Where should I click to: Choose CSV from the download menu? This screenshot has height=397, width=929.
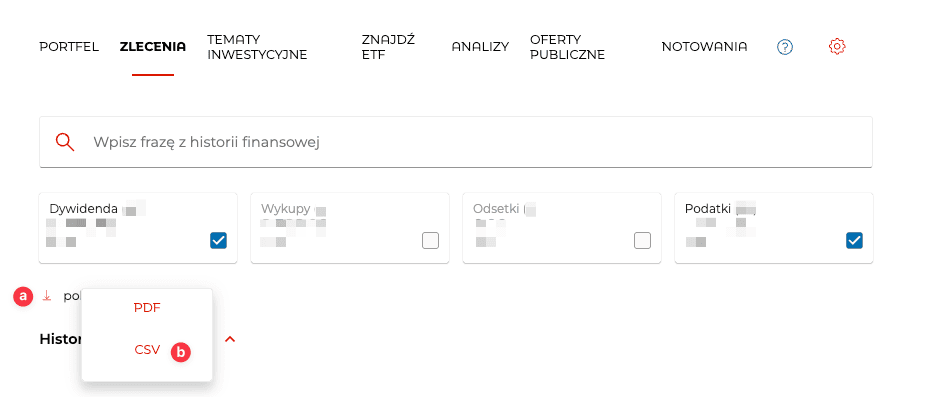pos(147,350)
